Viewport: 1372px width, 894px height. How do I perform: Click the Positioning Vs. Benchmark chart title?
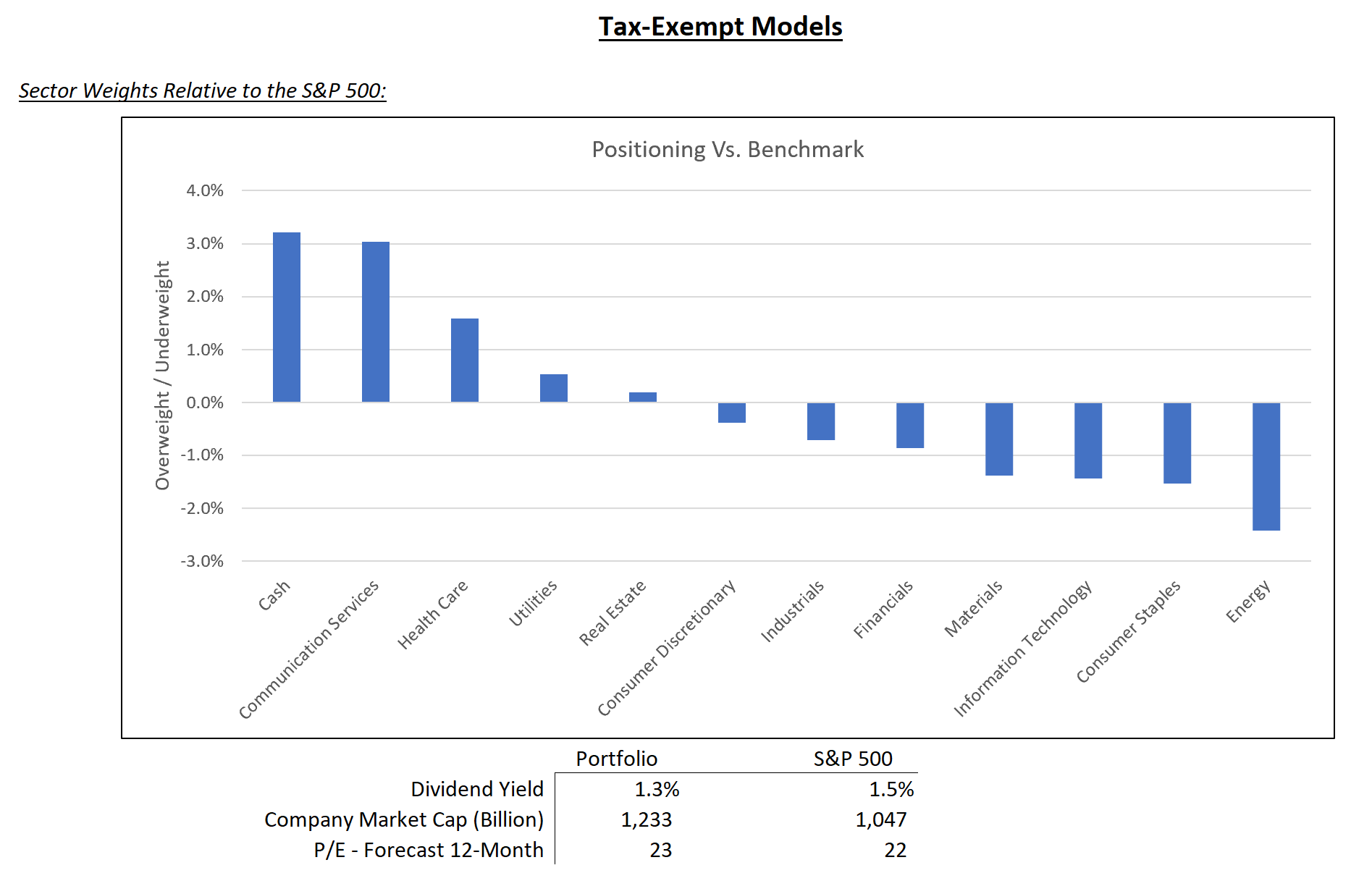pyautogui.click(x=727, y=149)
